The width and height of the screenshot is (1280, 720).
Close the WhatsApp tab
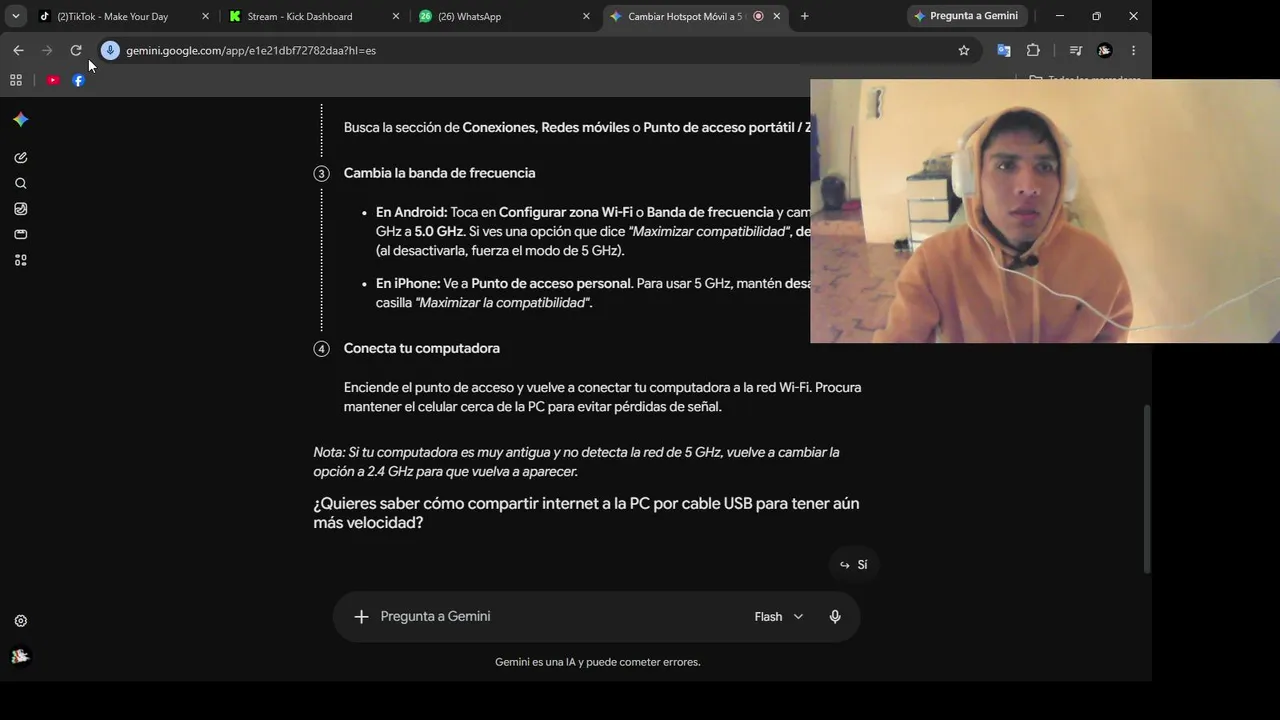[586, 16]
